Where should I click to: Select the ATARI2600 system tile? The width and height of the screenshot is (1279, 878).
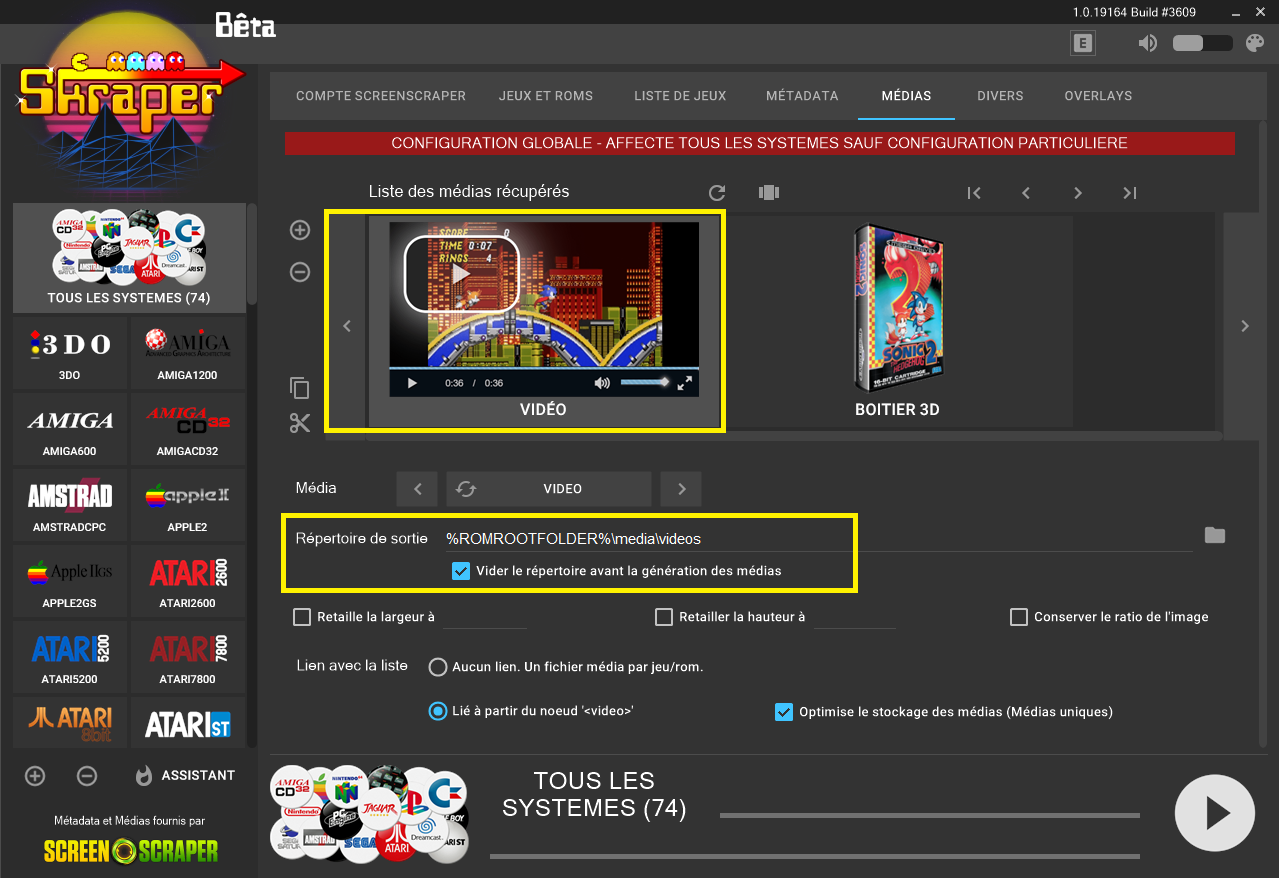point(187,581)
